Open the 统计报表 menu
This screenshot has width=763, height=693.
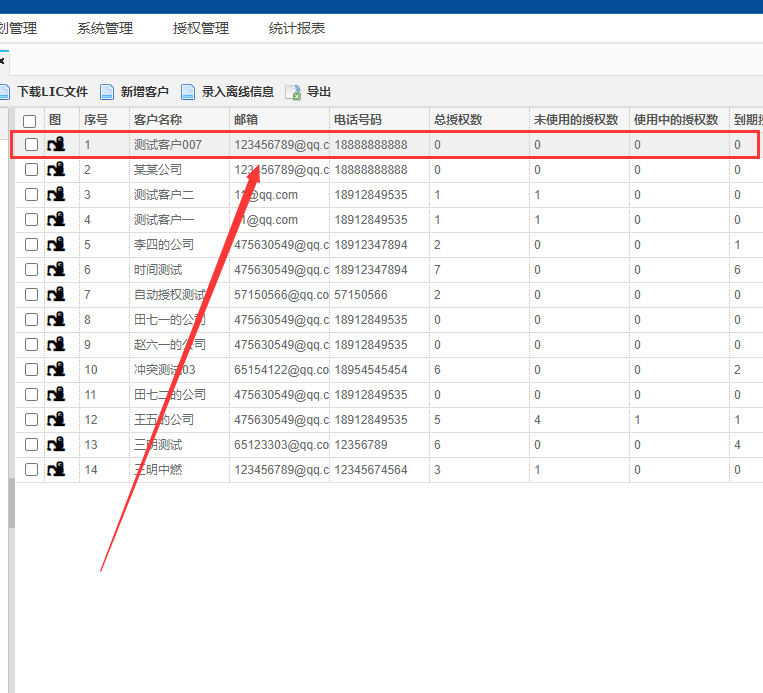click(x=297, y=28)
